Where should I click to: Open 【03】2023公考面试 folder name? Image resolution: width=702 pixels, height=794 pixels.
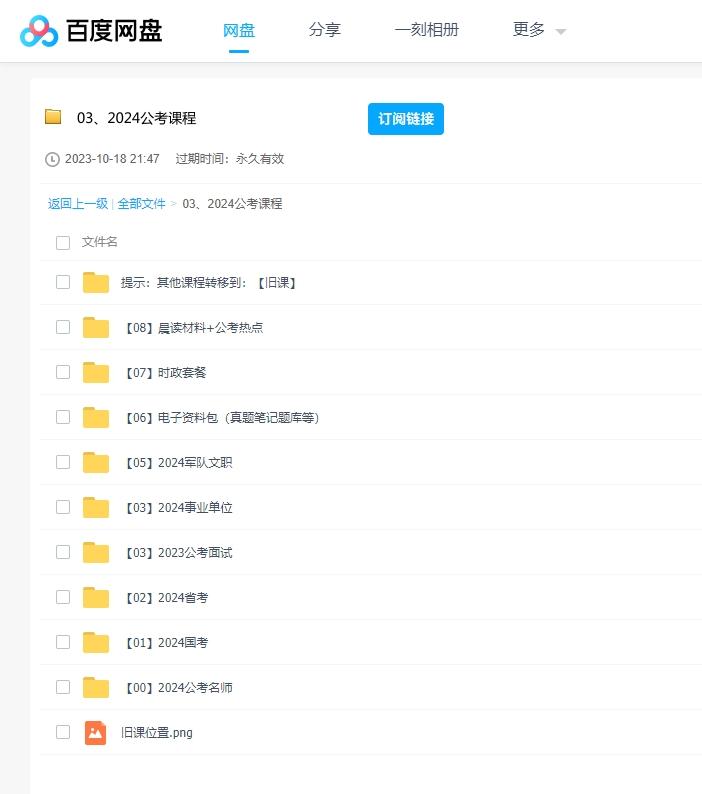[x=177, y=552]
